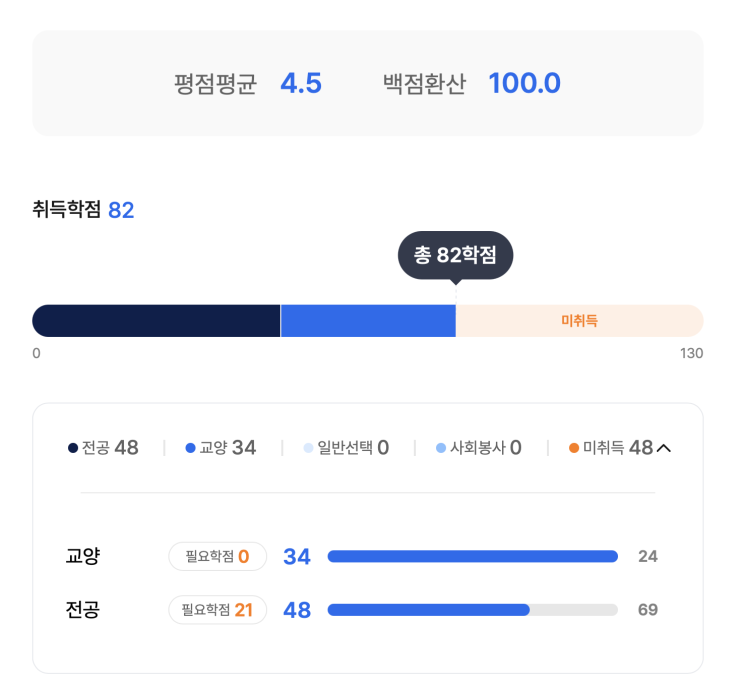Click the 교양 row label

point(84,556)
